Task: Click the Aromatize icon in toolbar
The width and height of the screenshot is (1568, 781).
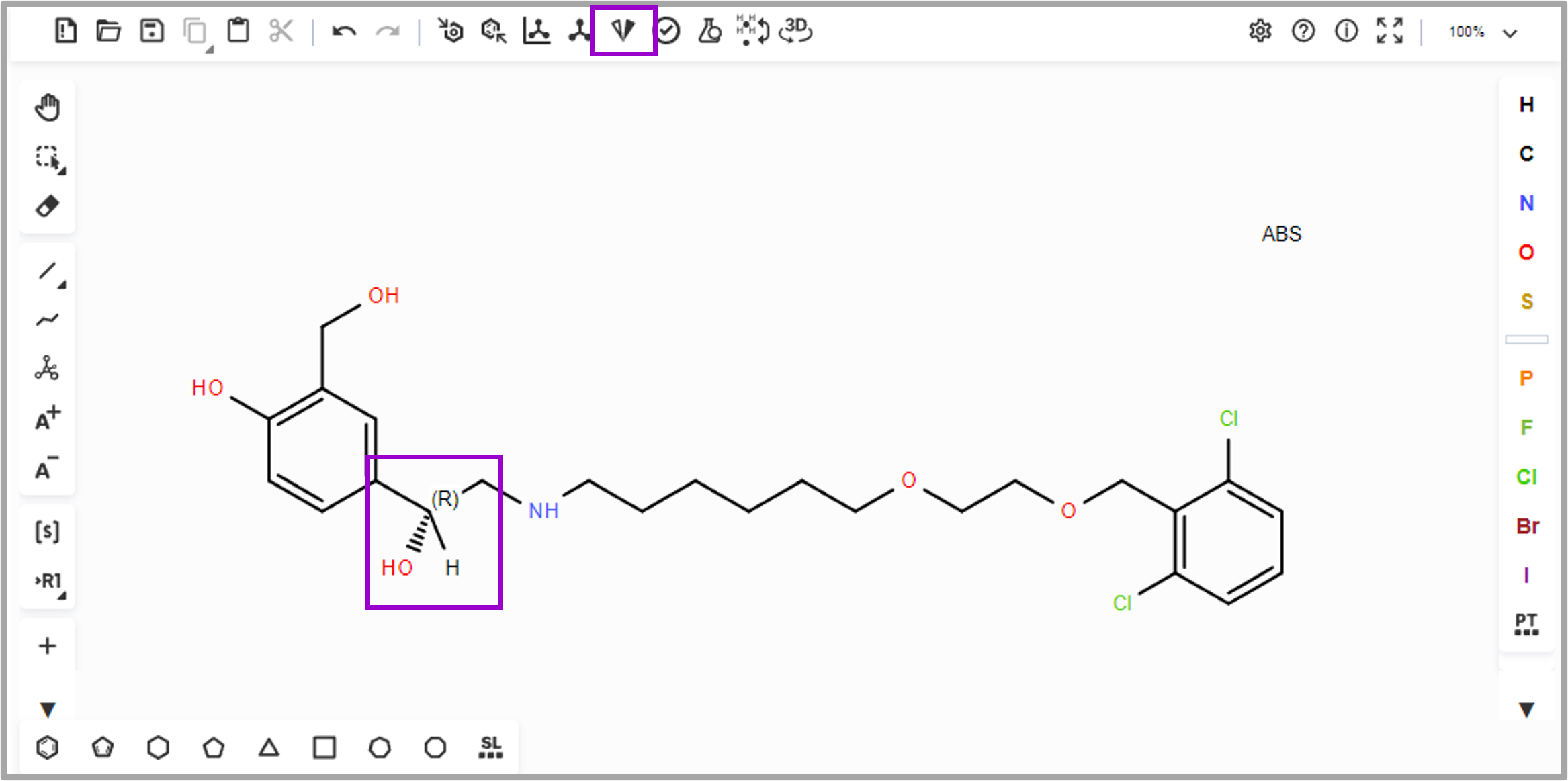Action: pos(450,31)
